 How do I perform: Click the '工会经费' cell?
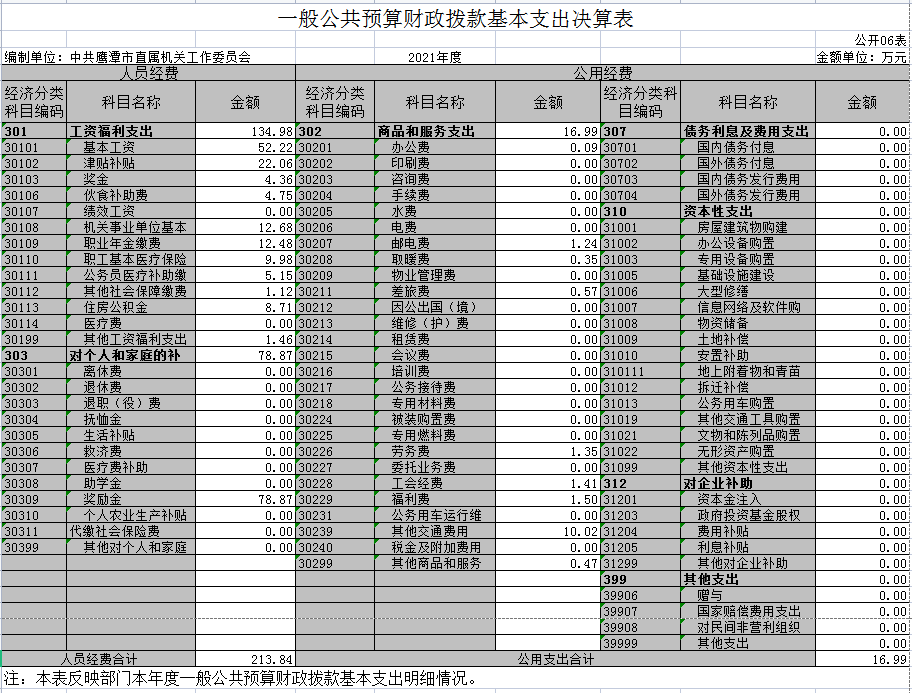point(435,483)
